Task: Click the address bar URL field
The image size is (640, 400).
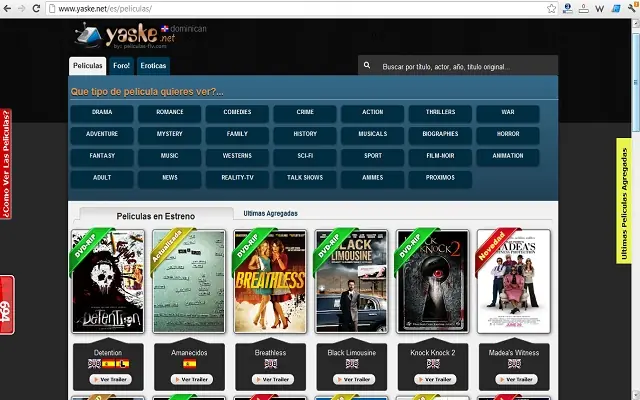Action: (301, 9)
